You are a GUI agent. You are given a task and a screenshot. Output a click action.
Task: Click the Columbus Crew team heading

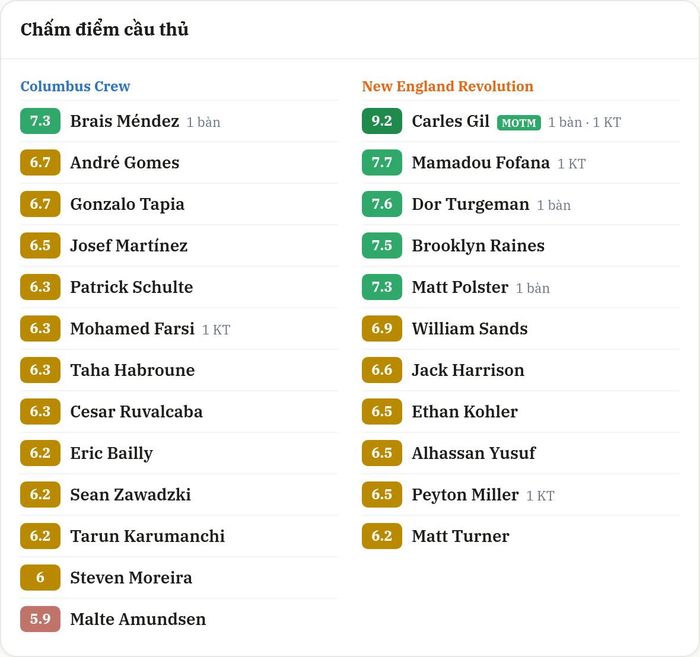(x=75, y=86)
